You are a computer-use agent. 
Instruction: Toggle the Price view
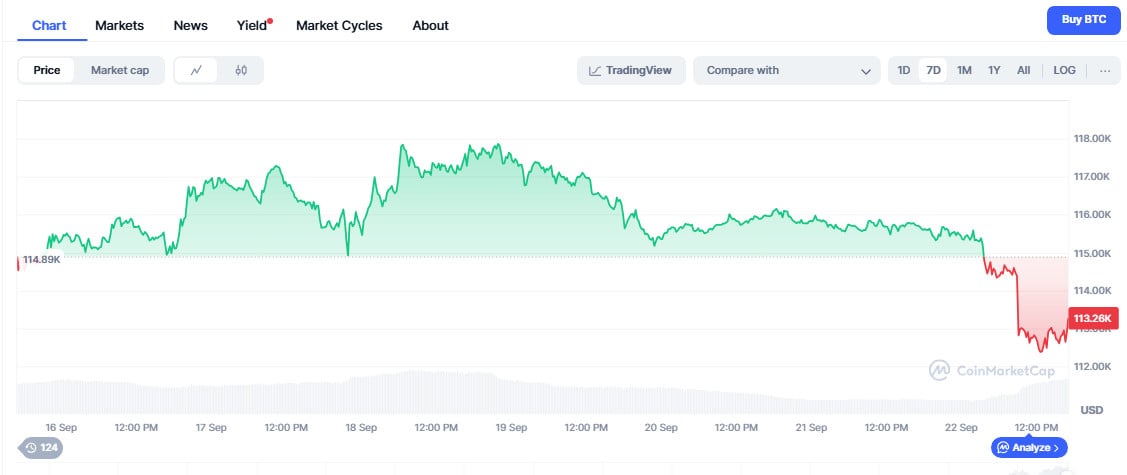[46, 70]
